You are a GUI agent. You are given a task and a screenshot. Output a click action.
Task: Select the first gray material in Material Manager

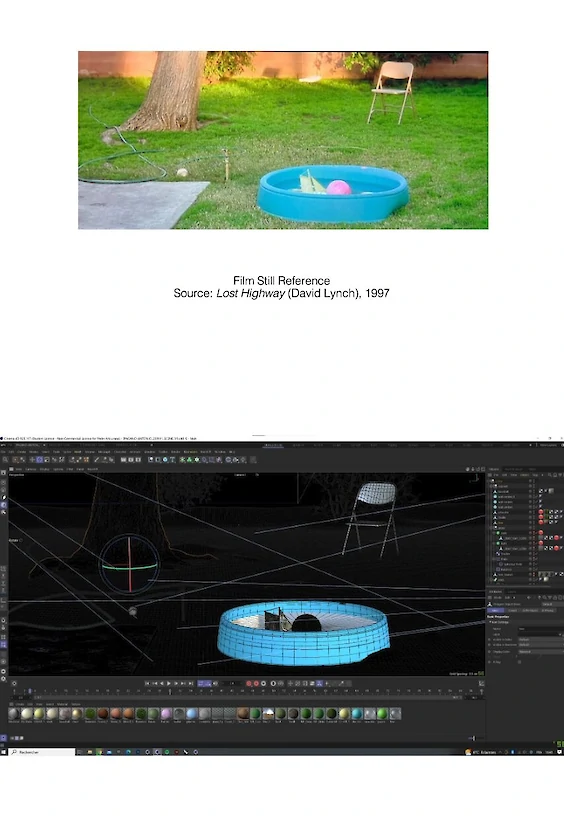point(14,714)
